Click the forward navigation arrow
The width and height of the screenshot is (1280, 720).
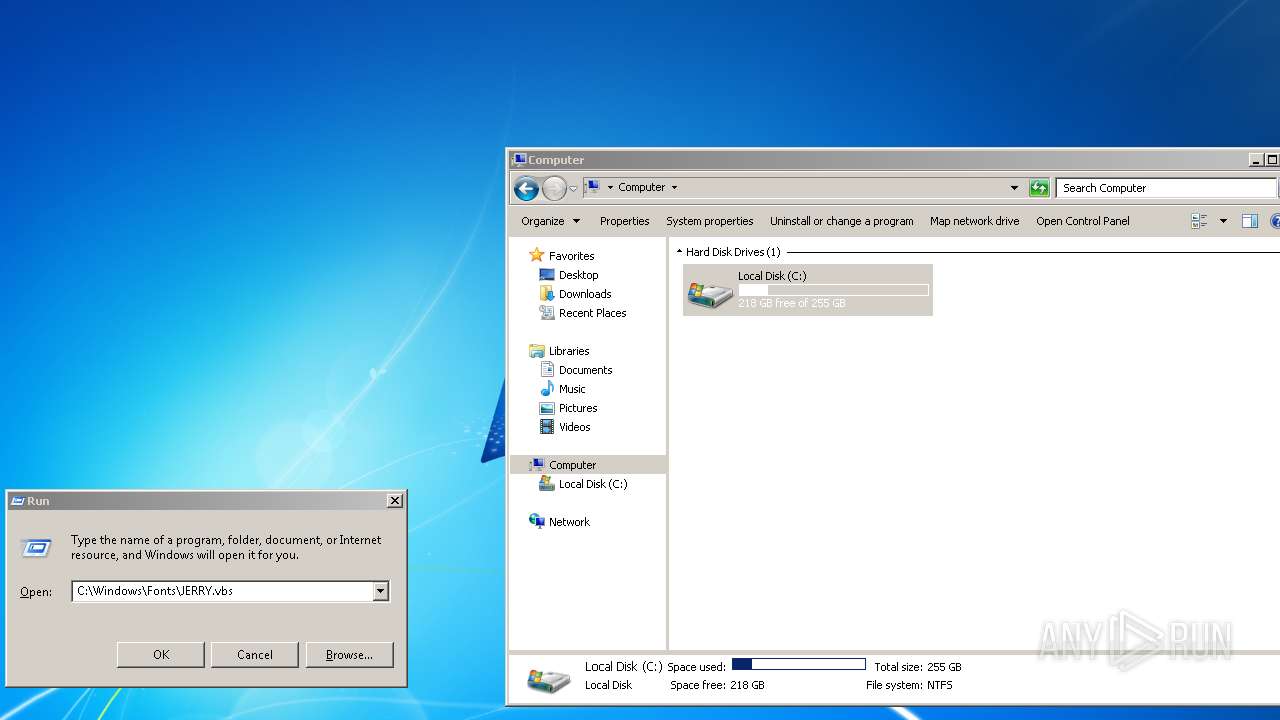point(554,188)
